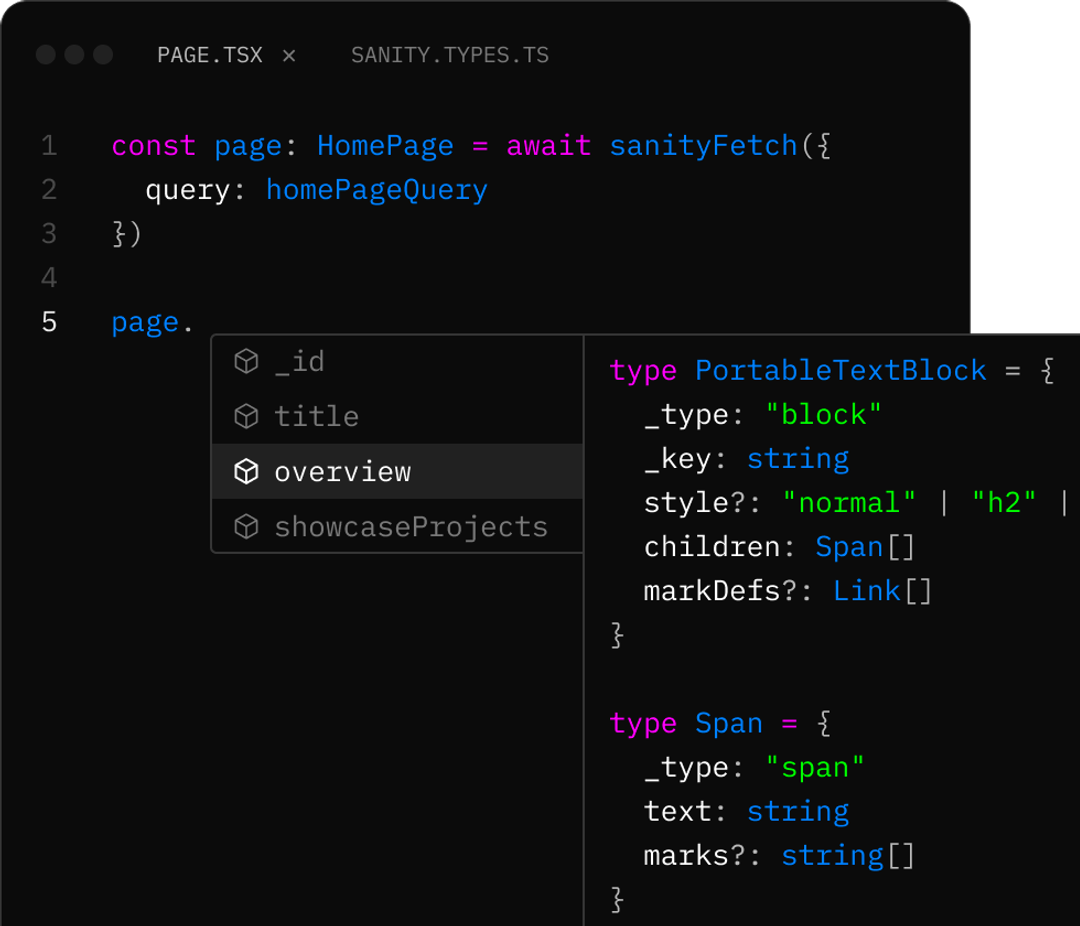Click the yellow traffic-light window dot

[74, 55]
